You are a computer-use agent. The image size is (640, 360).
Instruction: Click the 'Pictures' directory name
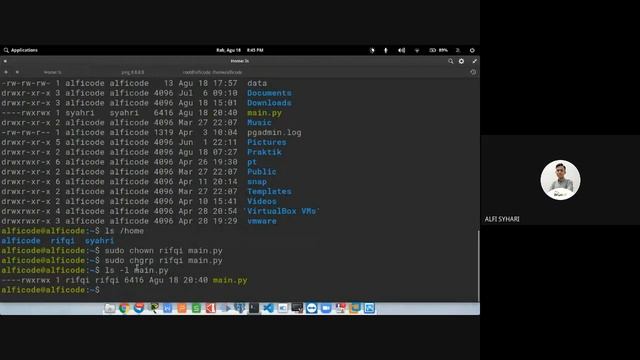coord(267,142)
